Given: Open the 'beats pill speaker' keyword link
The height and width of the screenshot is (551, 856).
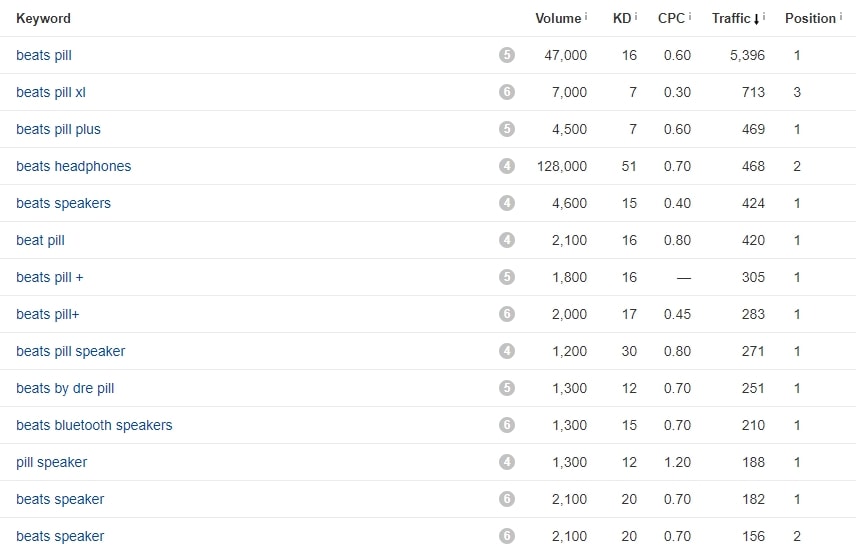Looking at the screenshot, I should (x=70, y=351).
